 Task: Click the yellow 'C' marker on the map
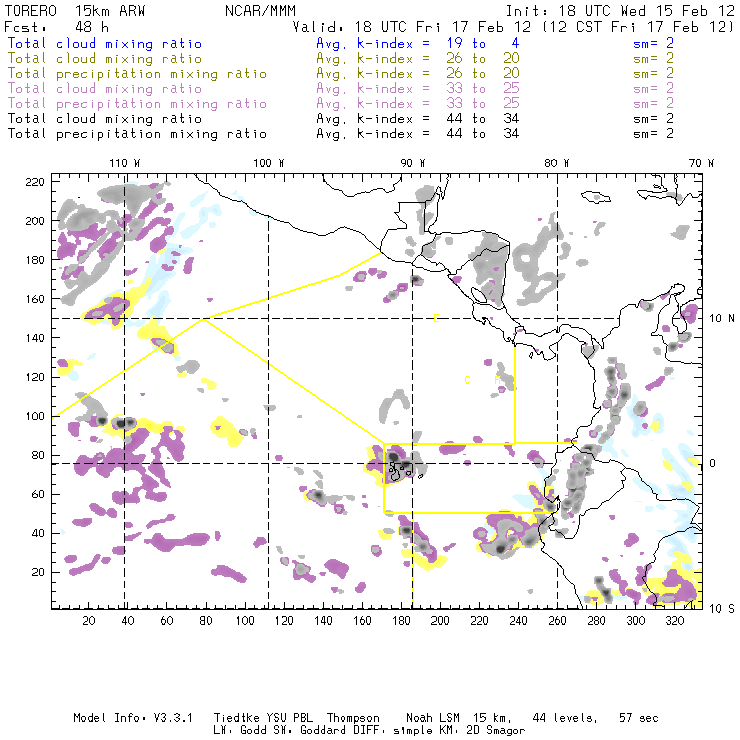[x=467, y=380]
